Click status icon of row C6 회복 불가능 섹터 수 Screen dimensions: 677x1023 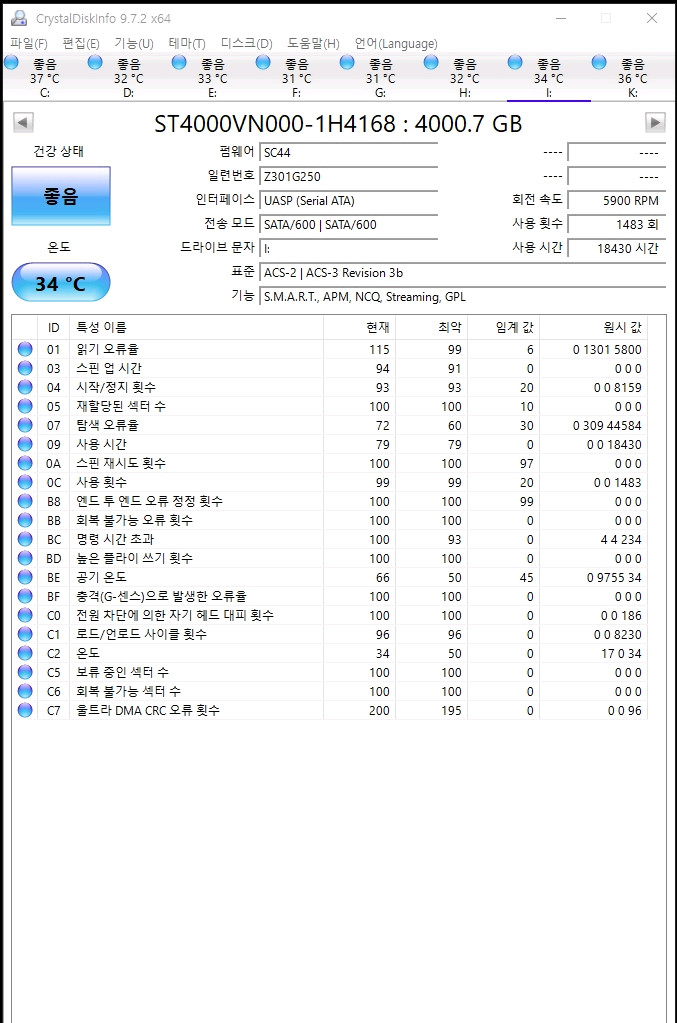(25, 691)
